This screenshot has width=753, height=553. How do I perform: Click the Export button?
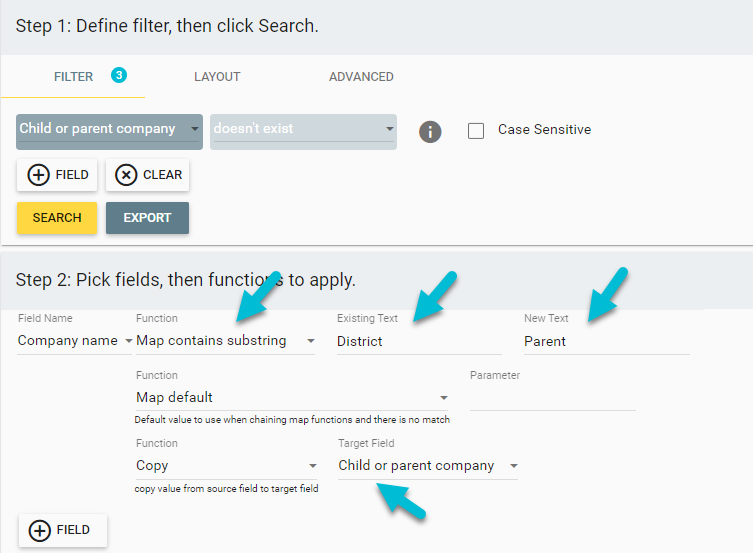tap(147, 218)
